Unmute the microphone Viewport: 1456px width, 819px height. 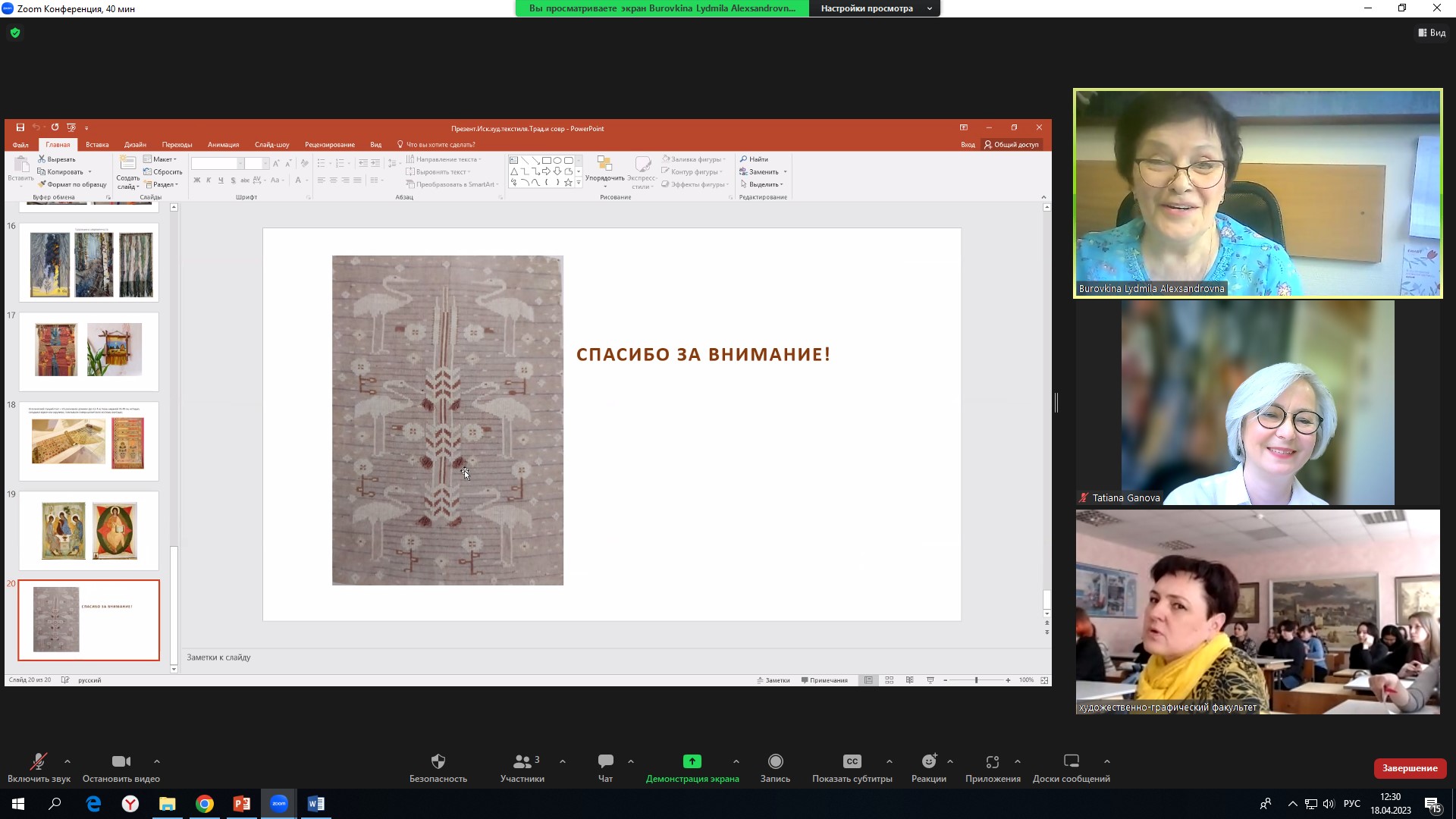click(x=38, y=761)
